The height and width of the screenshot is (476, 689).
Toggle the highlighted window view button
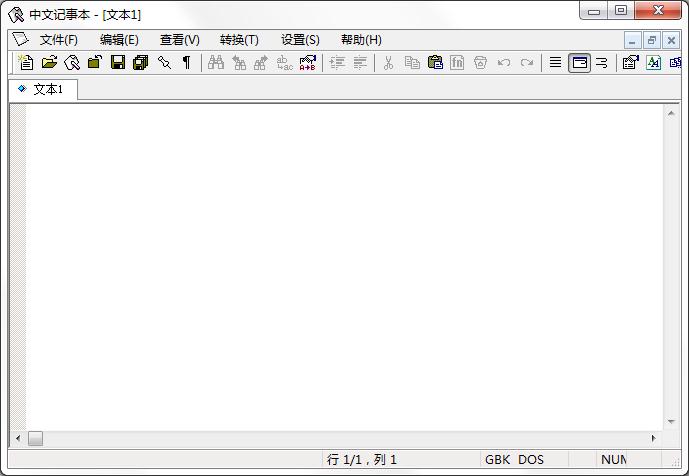579,63
